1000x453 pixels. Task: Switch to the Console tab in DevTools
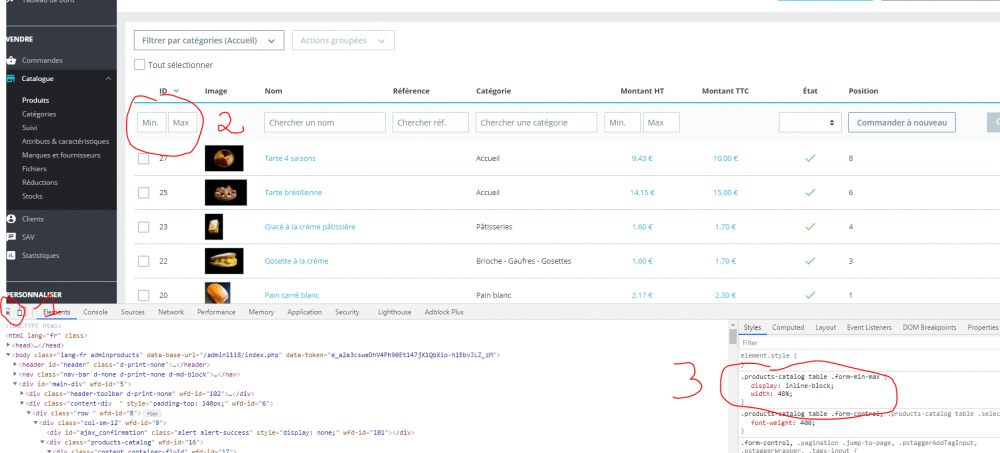pos(96,312)
